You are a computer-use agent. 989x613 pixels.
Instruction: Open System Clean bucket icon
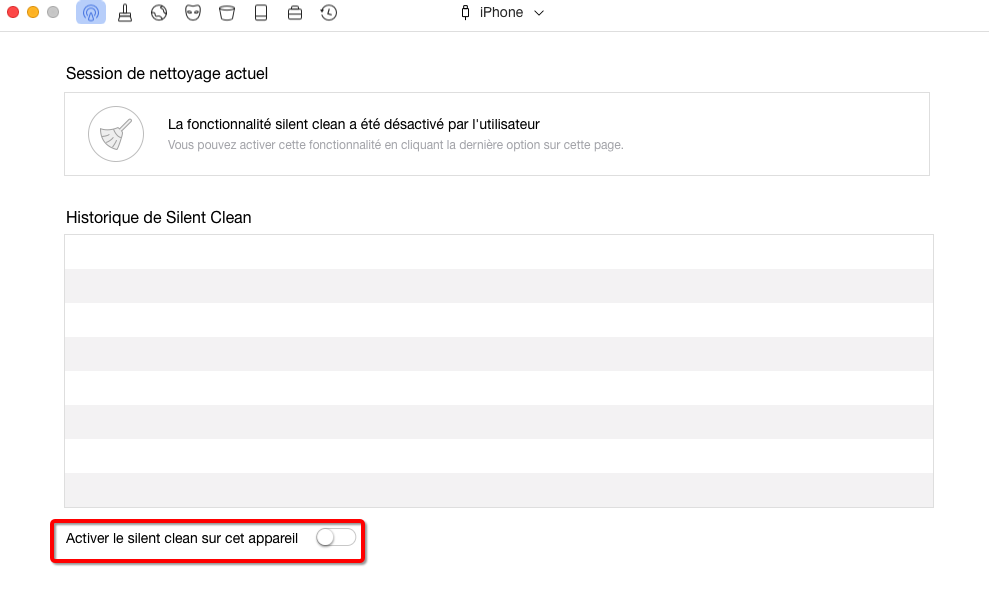click(227, 13)
